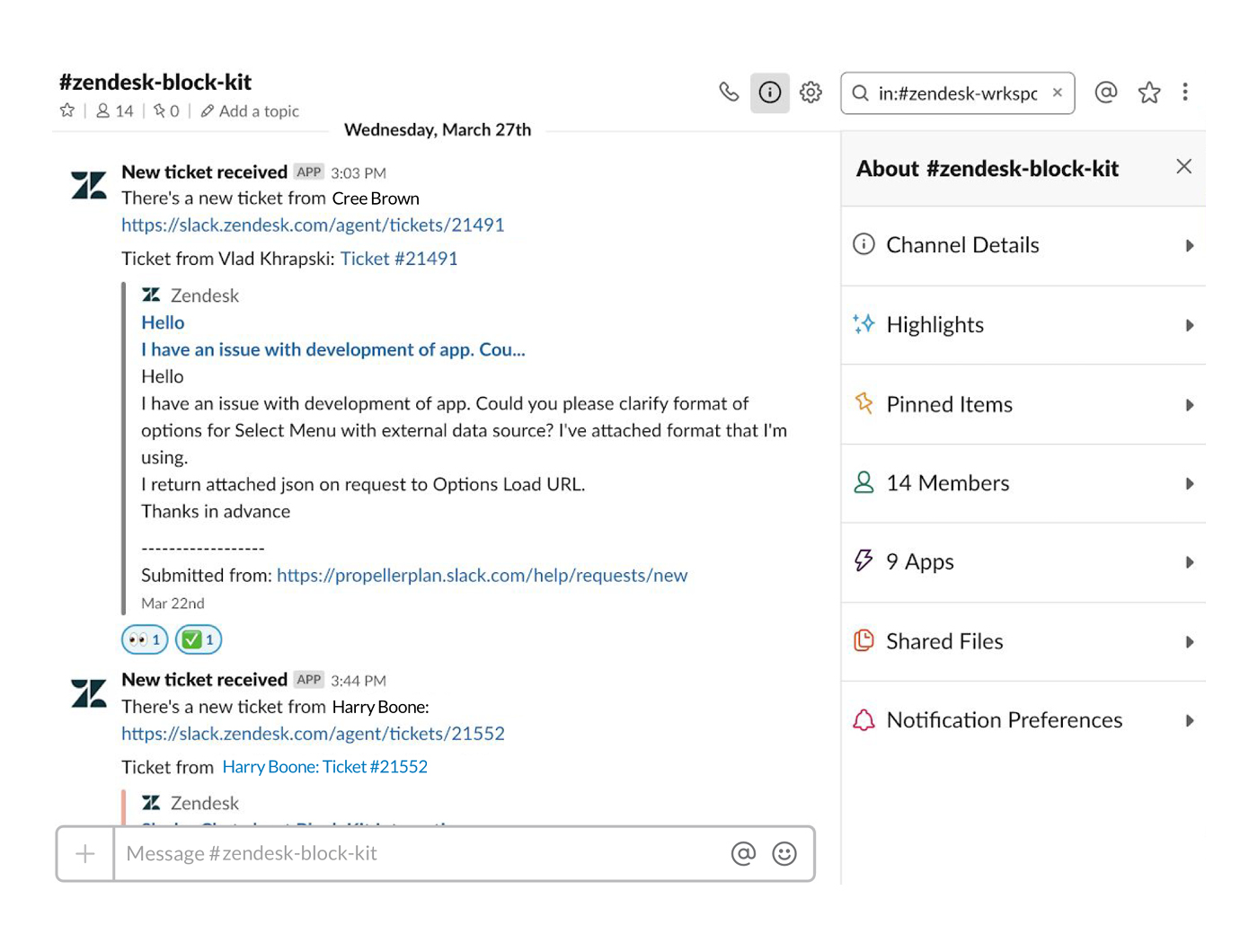
Task: Click sender name at 3:03 PM message
Action: (205, 172)
